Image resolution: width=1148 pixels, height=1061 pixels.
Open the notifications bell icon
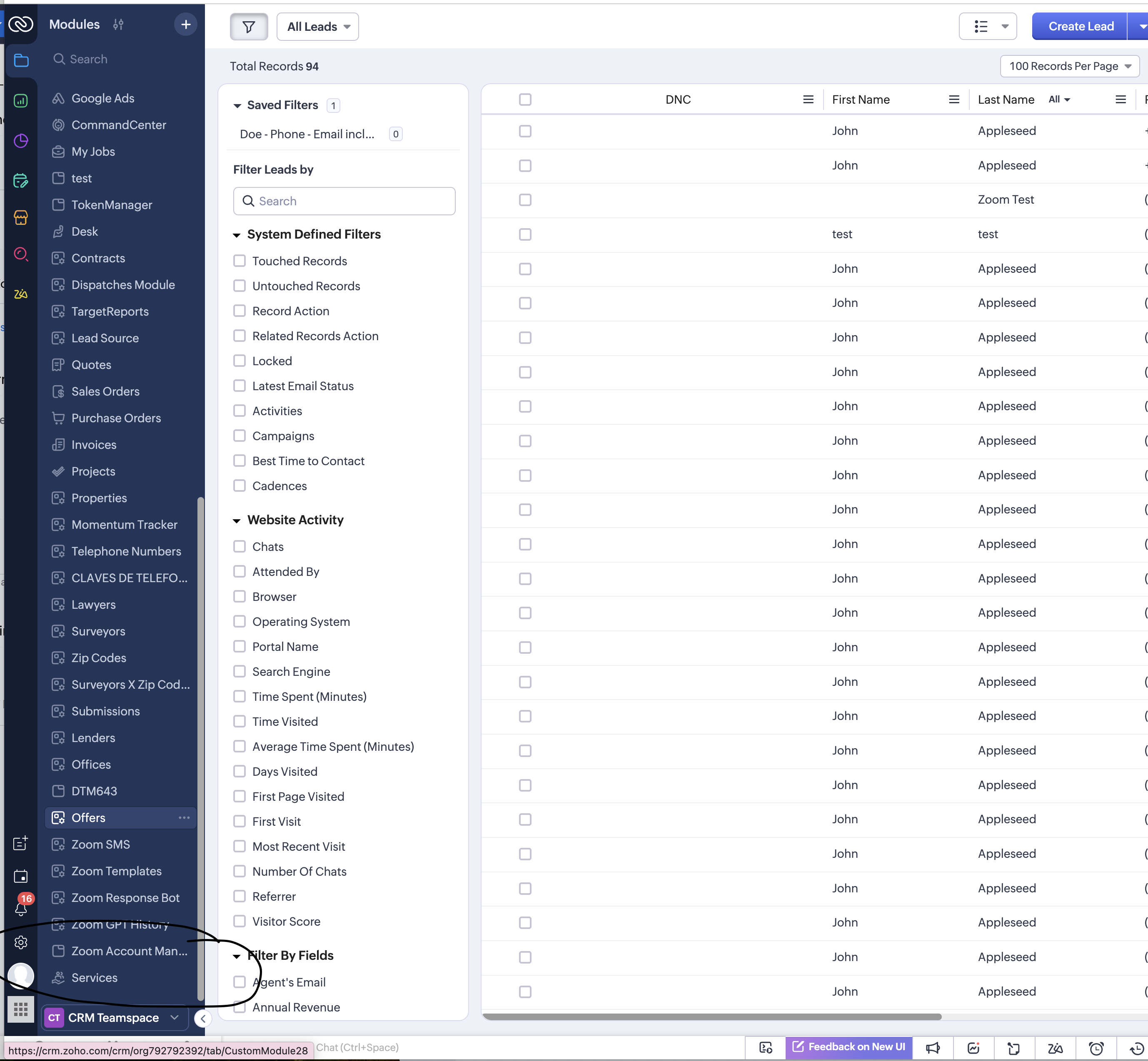tap(21, 909)
